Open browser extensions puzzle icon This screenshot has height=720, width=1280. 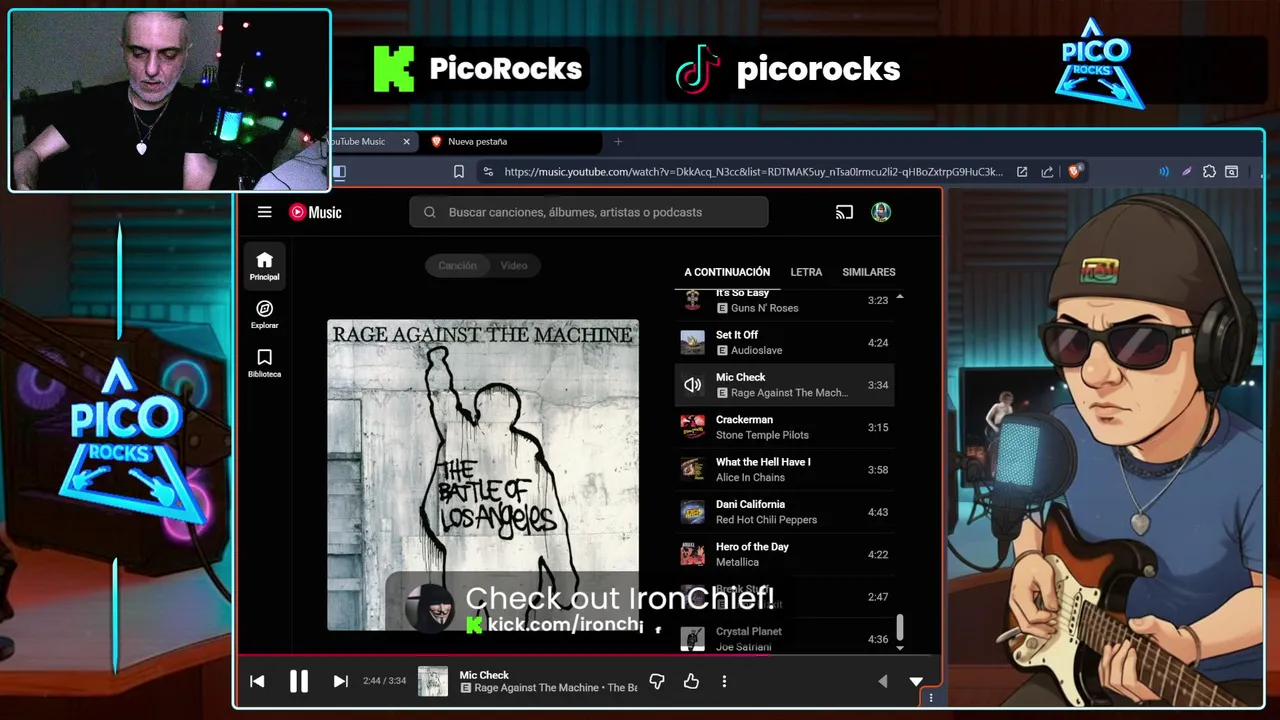click(1209, 172)
